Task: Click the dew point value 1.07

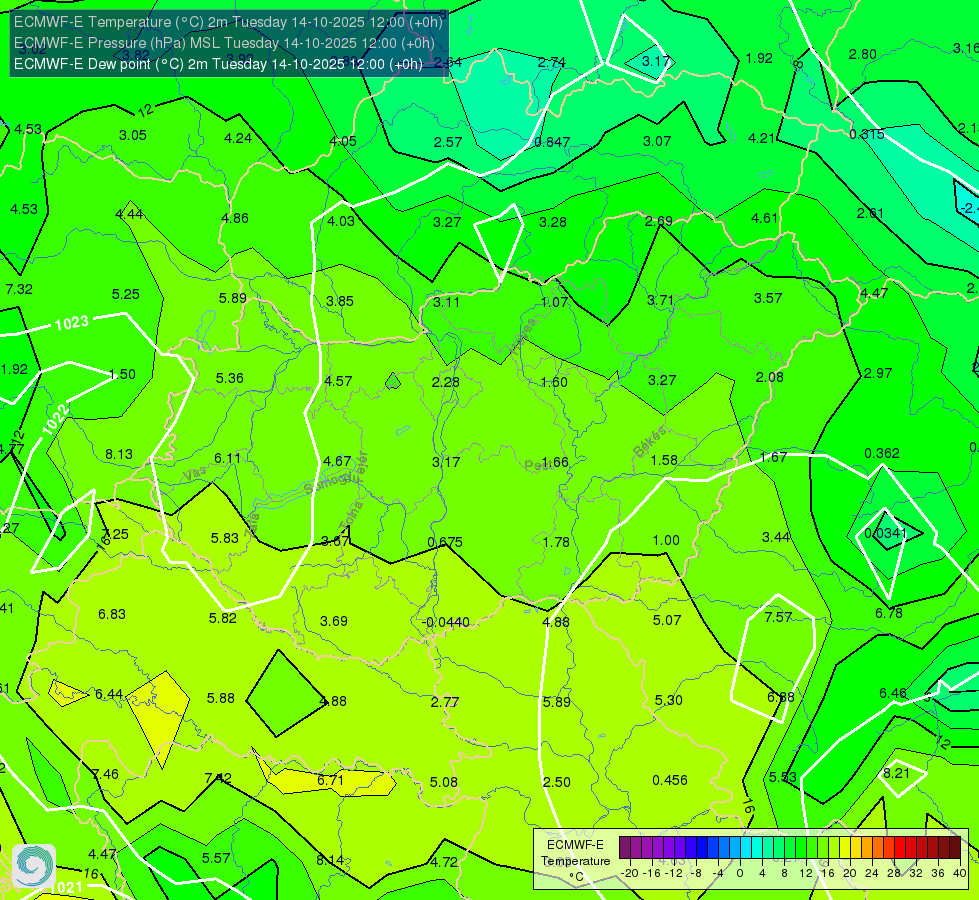Action: 554,302
